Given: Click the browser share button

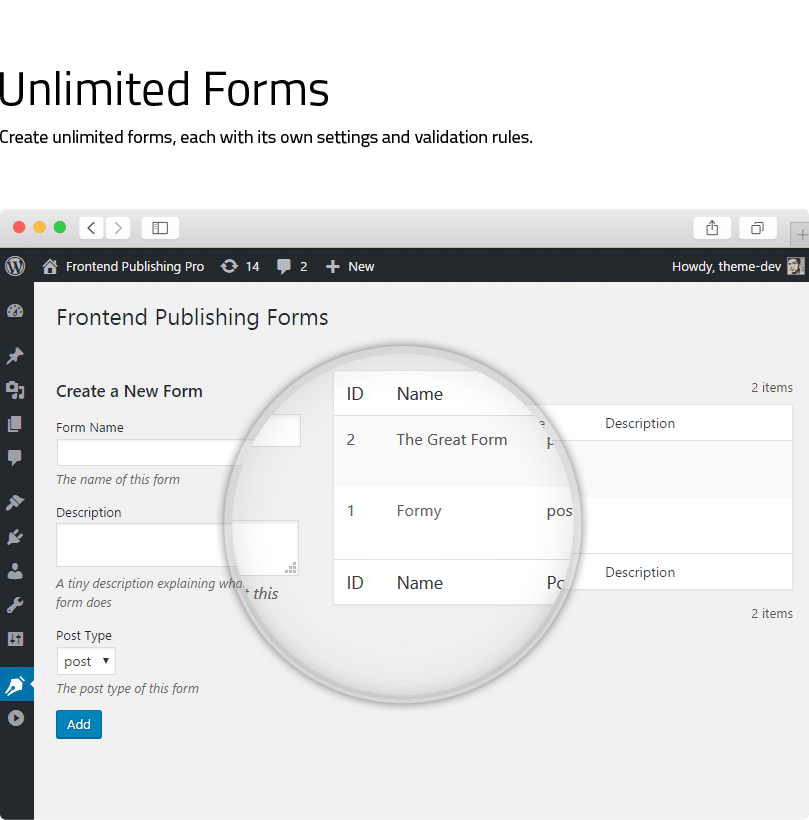Looking at the screenshot, I should [712, 228].
